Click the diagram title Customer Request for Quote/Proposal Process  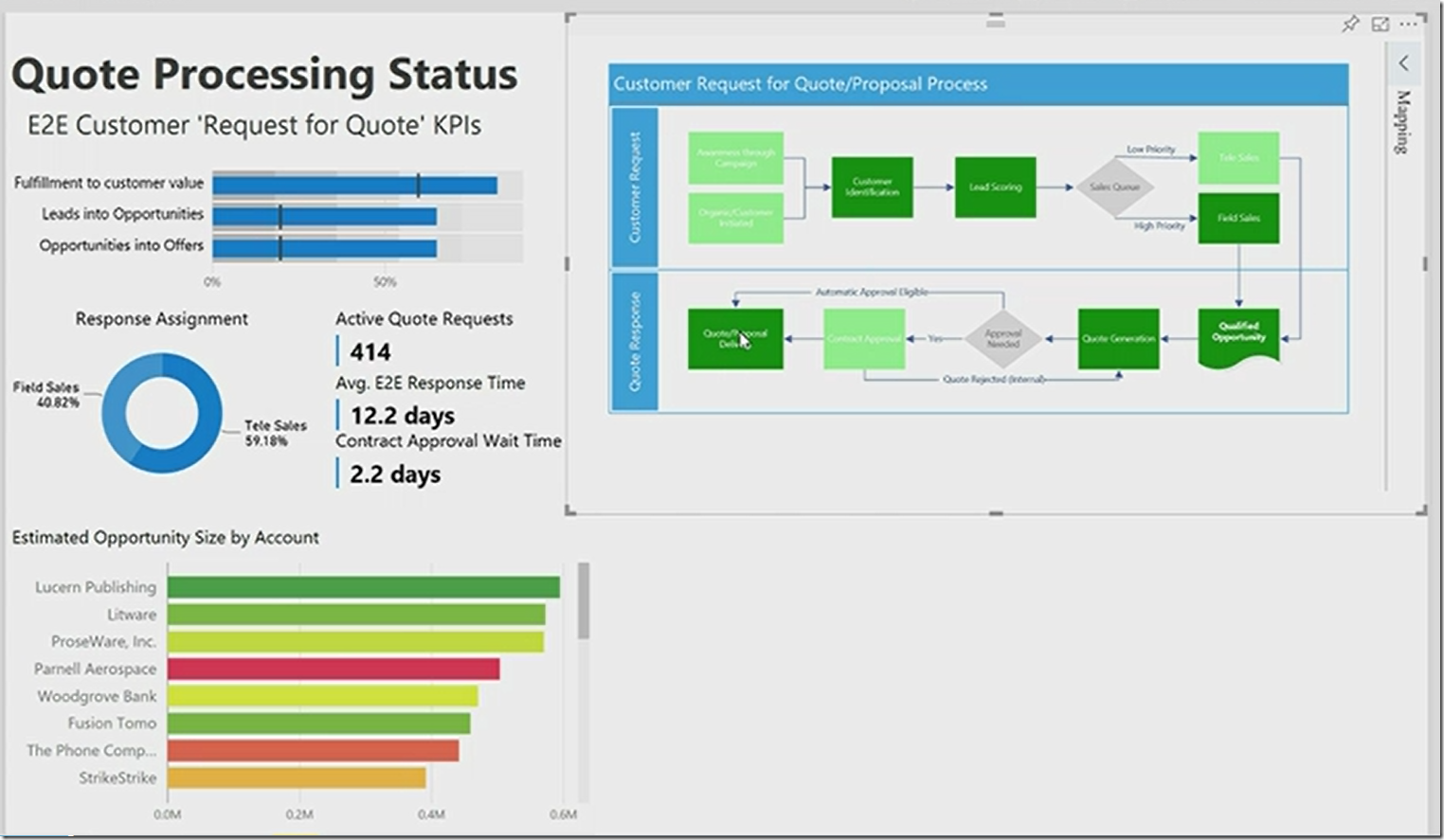tap(800, 83)
